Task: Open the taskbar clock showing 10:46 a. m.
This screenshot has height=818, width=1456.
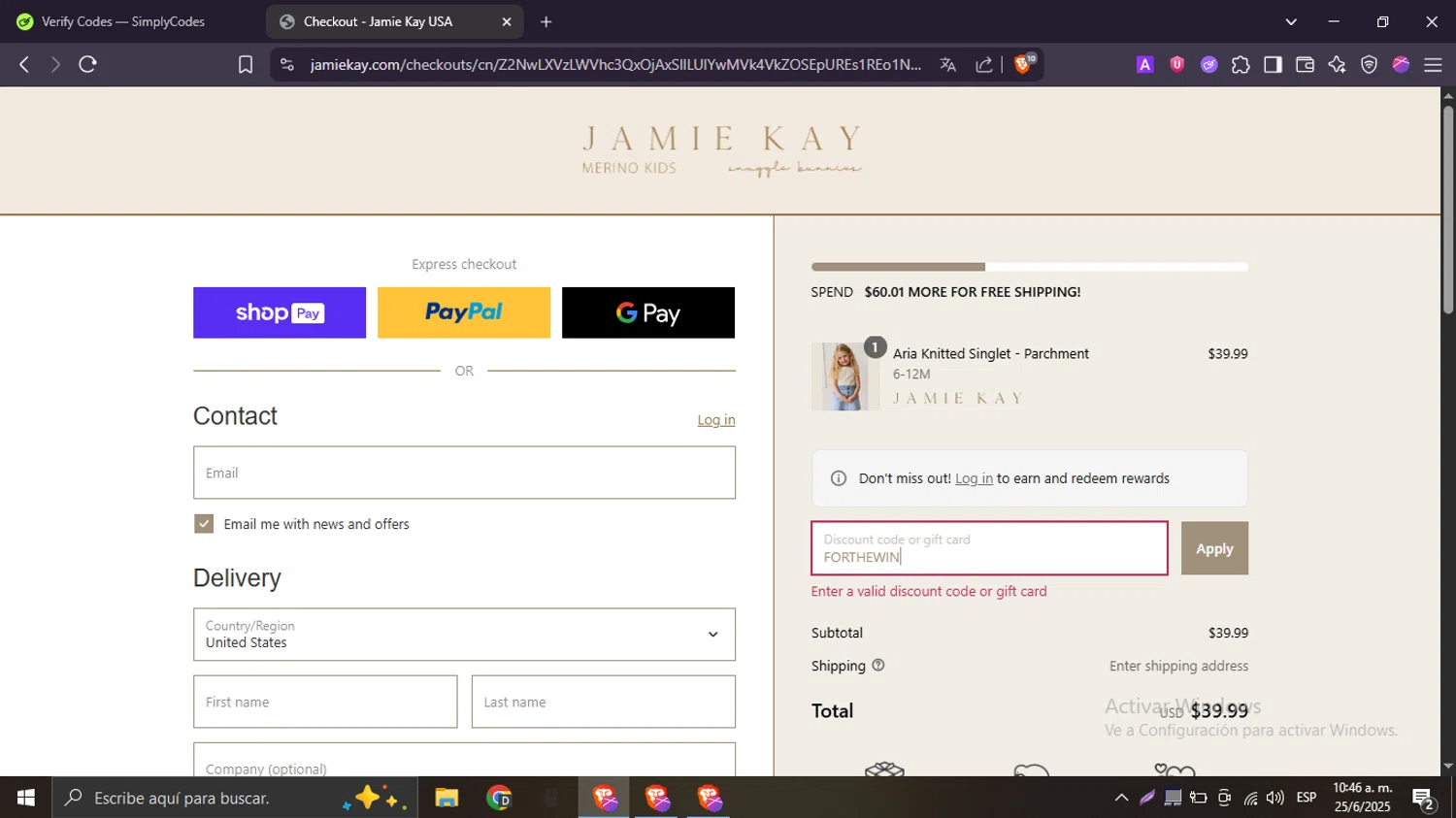Action: point(1362,798)
